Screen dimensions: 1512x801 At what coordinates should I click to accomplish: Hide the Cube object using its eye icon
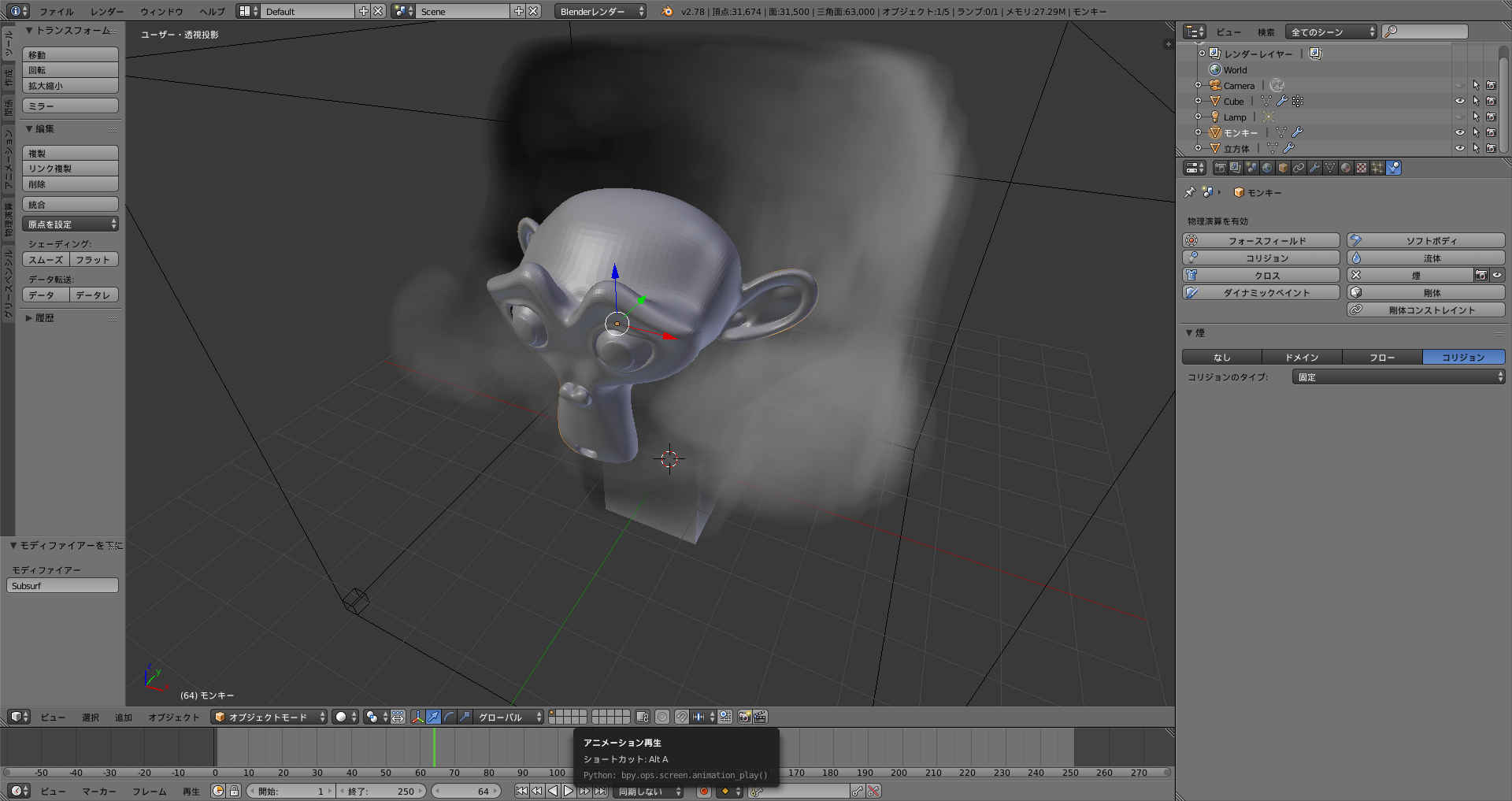(x=1459, y=101)
